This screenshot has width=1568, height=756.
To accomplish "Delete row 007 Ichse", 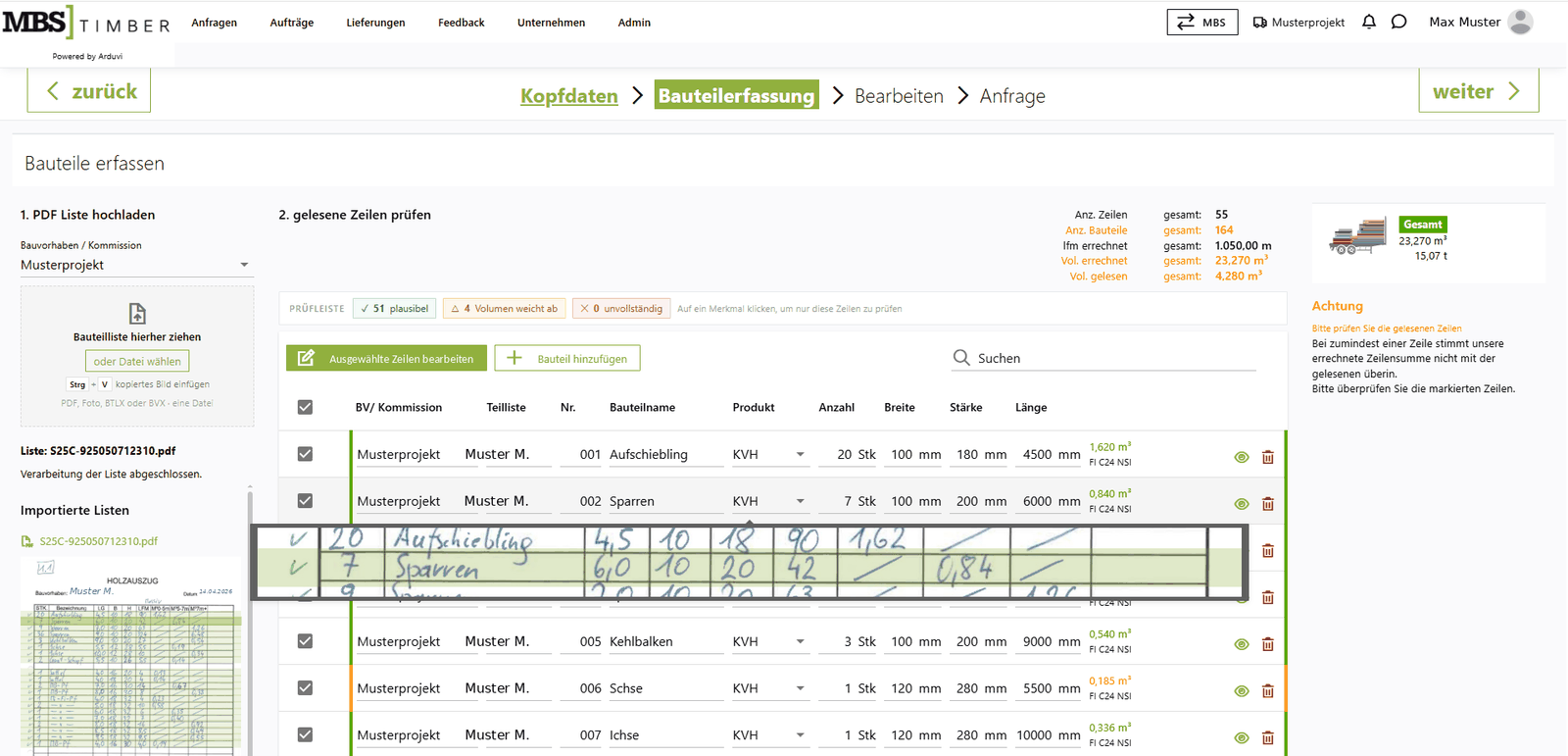I will point(1268,737).
